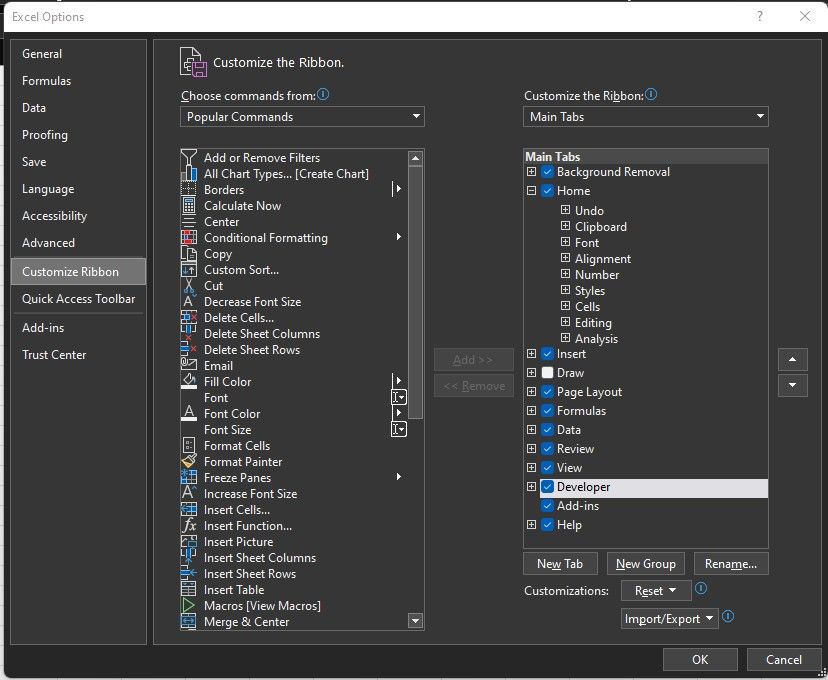The width and height of the screenshot is (828, 680).
Task: Click the Copy command icon
Action: (189, 253)
